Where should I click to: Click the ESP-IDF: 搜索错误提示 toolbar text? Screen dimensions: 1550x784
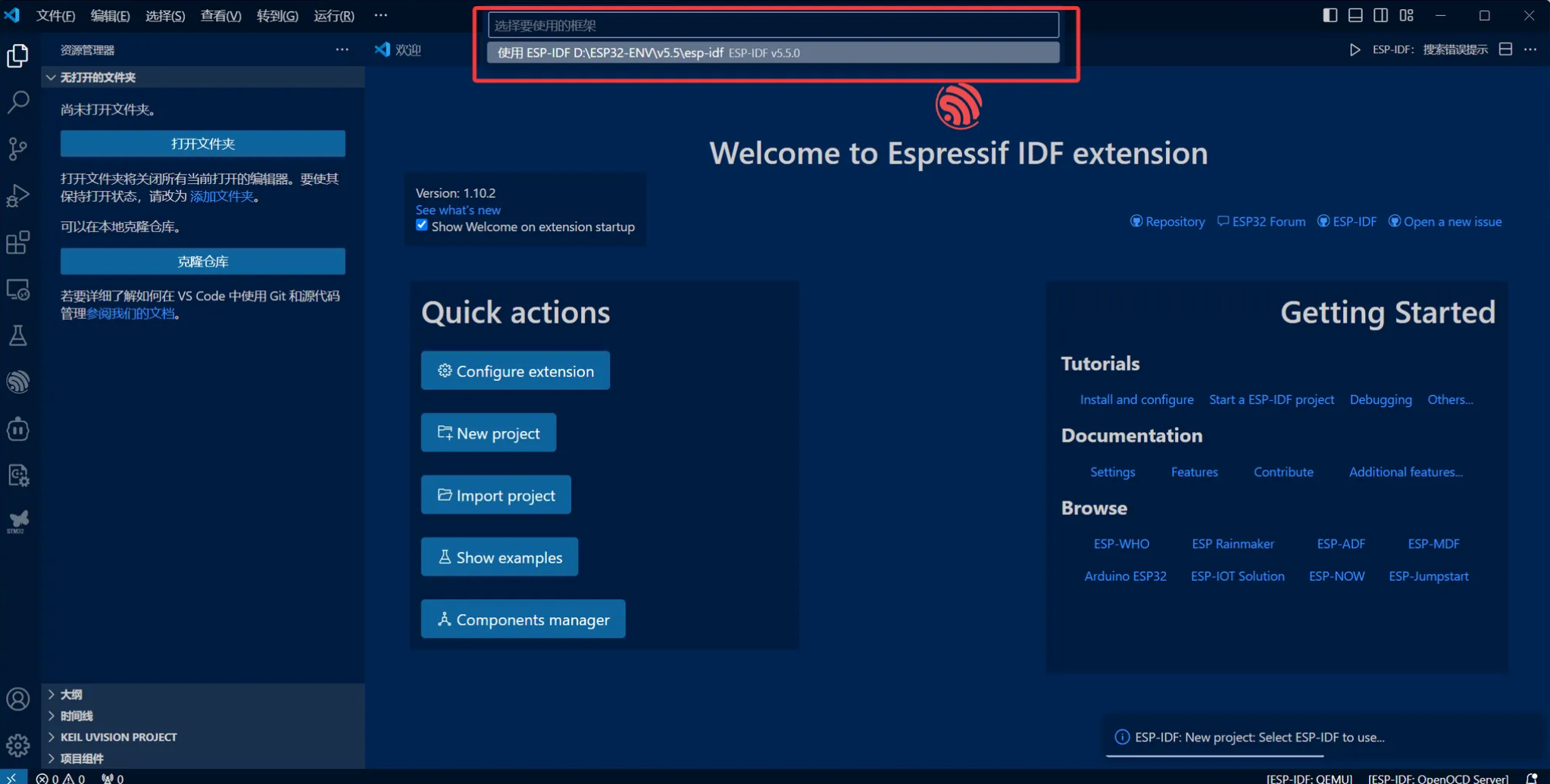pyautogui.click(x=1430, y=50)
